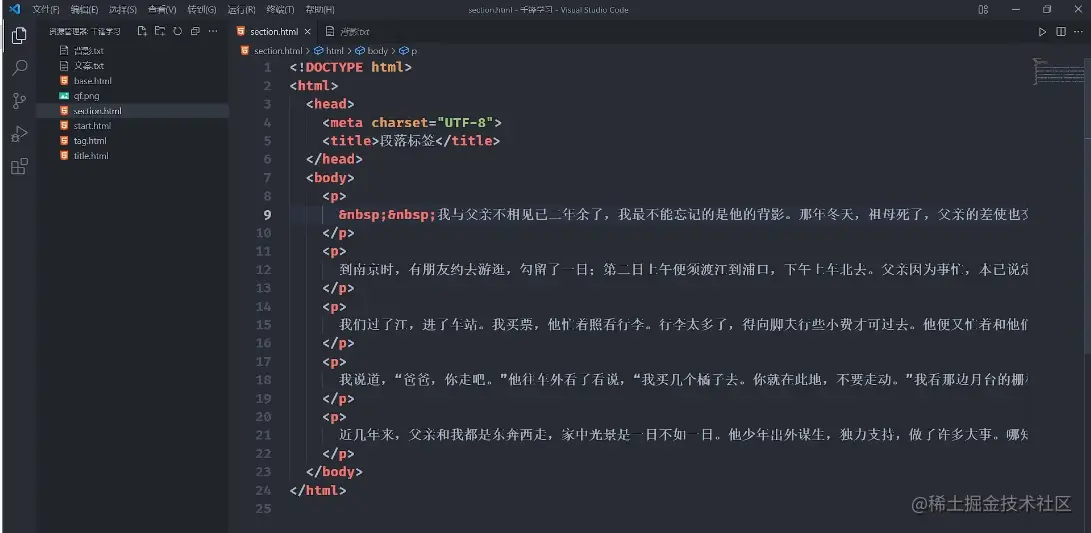Click the paragraph text starting 我说道
The image size is (1091, 533).
(683, 380)
